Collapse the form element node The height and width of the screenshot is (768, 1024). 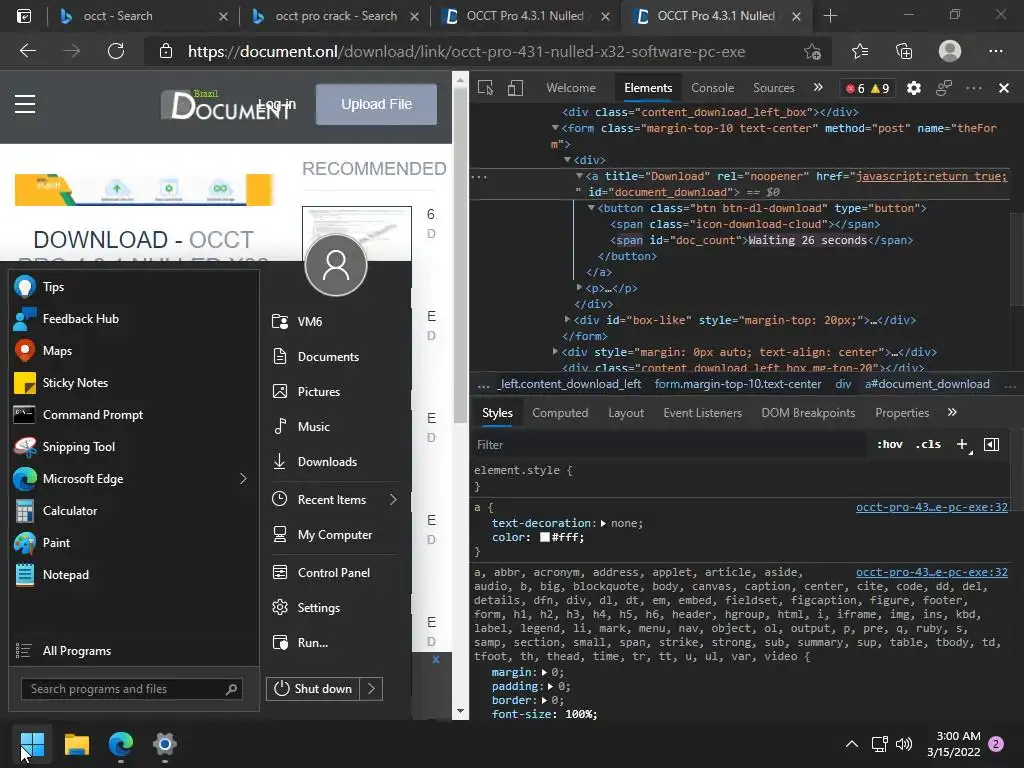555,128
